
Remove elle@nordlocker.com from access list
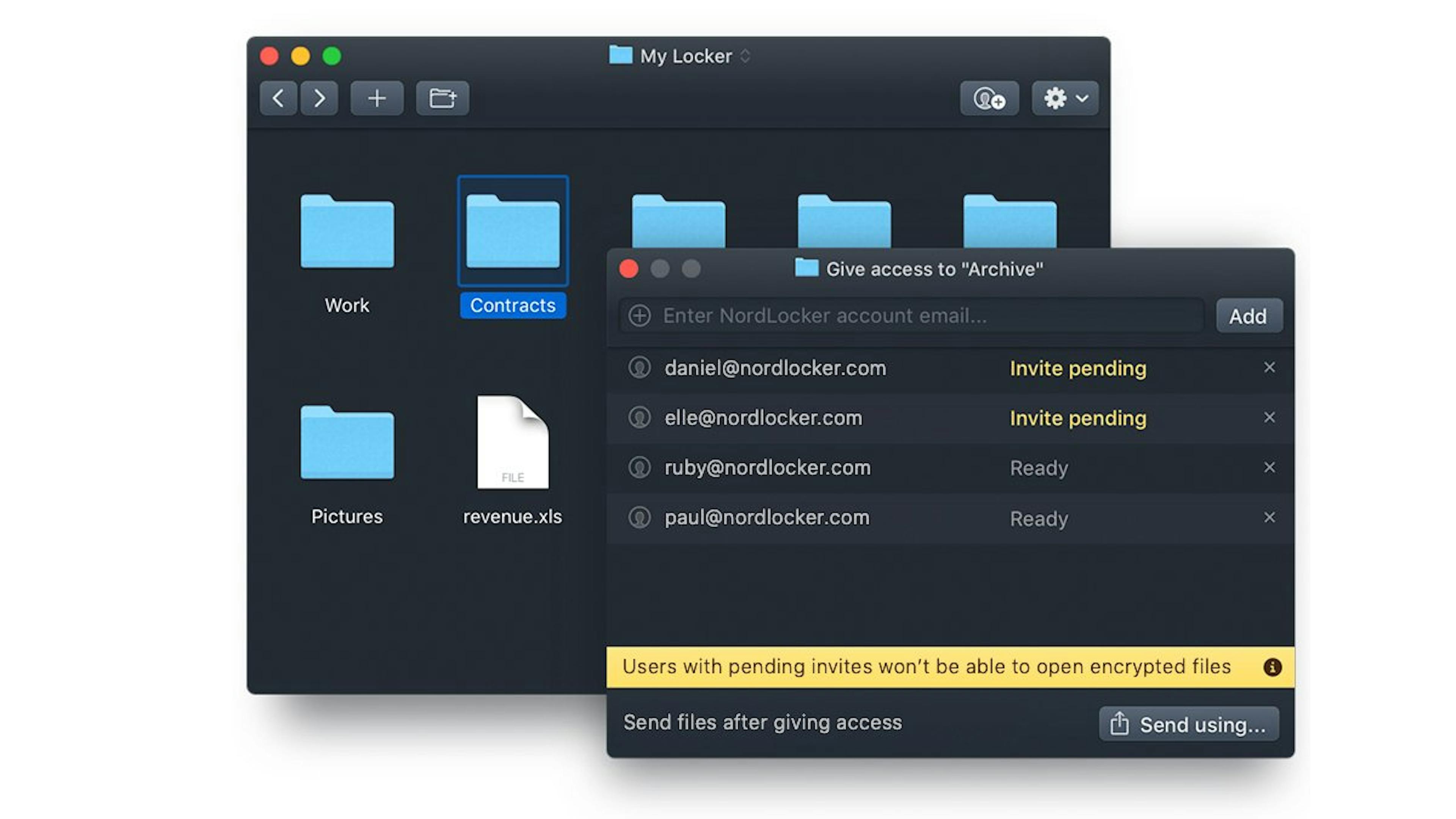click(1269, 417)
